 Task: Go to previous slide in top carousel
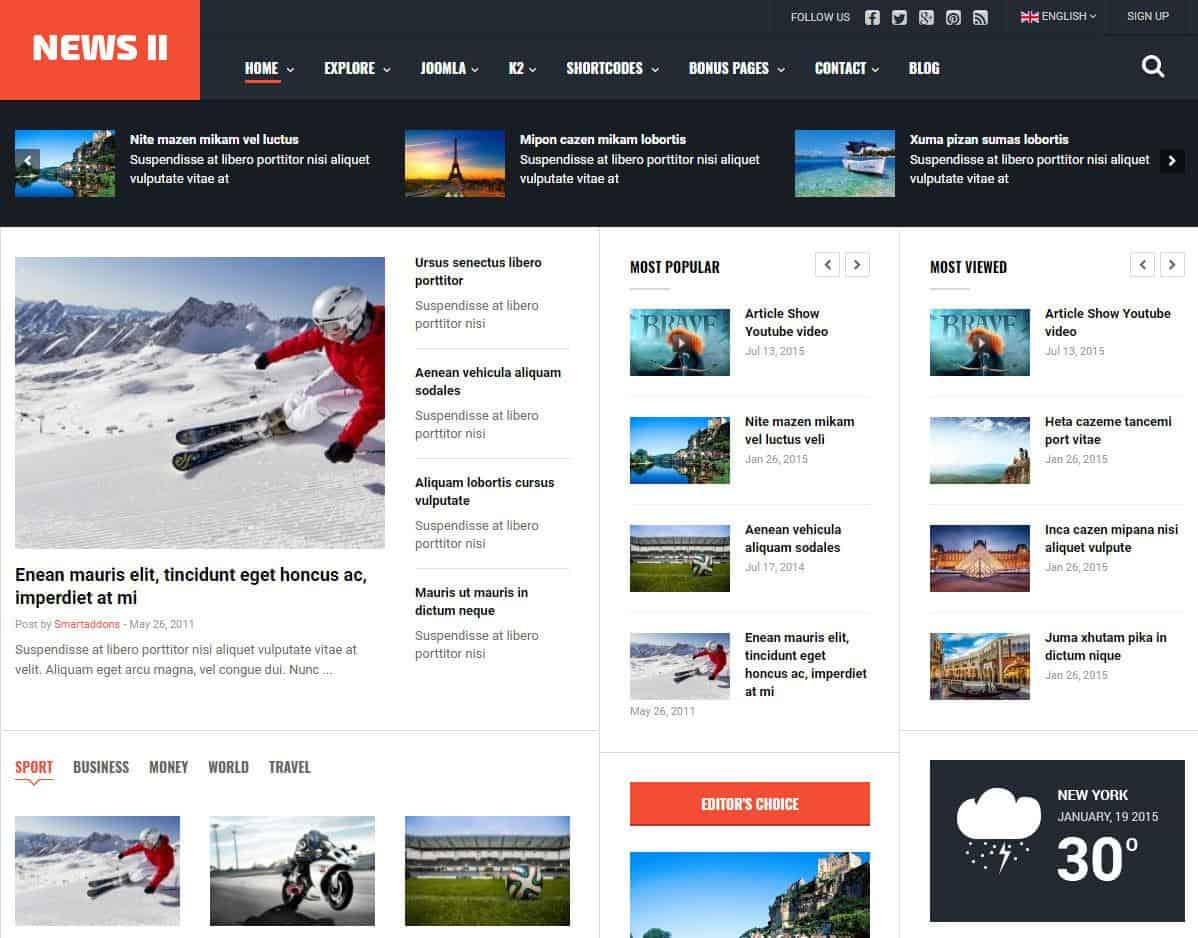coord(27,160)
